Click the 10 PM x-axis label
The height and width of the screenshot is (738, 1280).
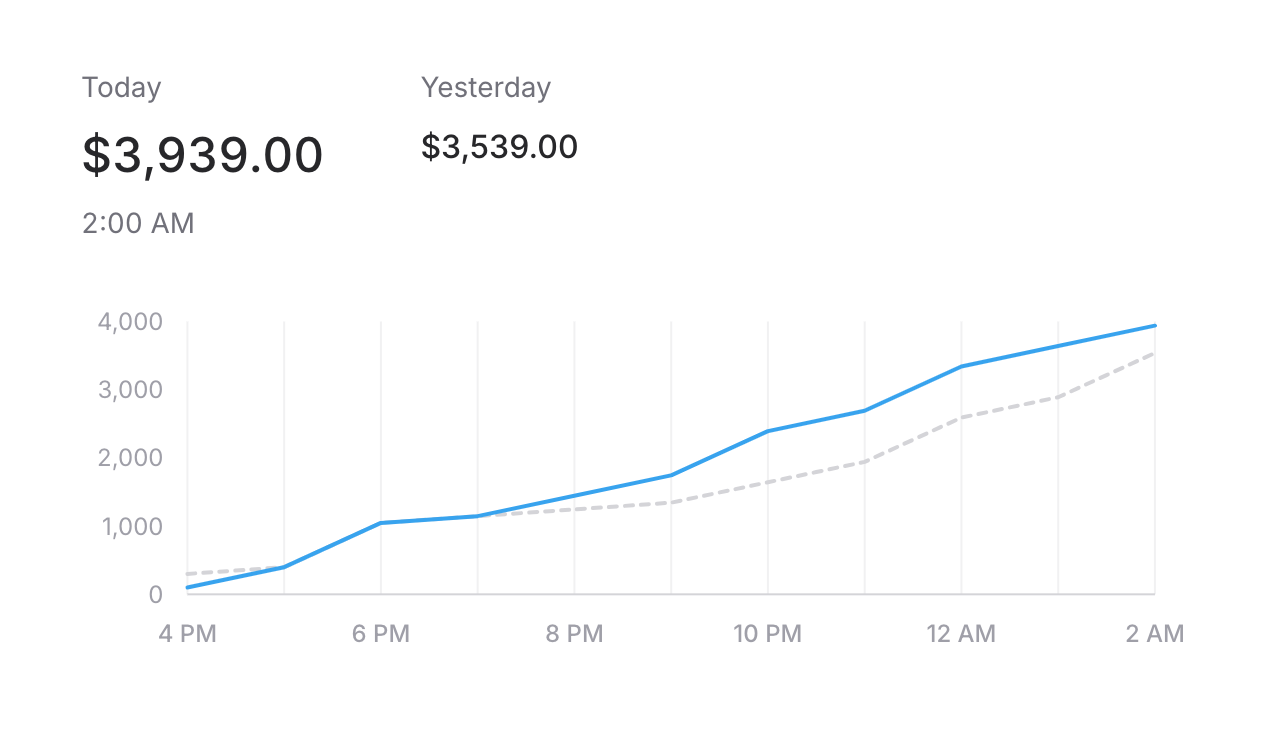coord(767,634)
